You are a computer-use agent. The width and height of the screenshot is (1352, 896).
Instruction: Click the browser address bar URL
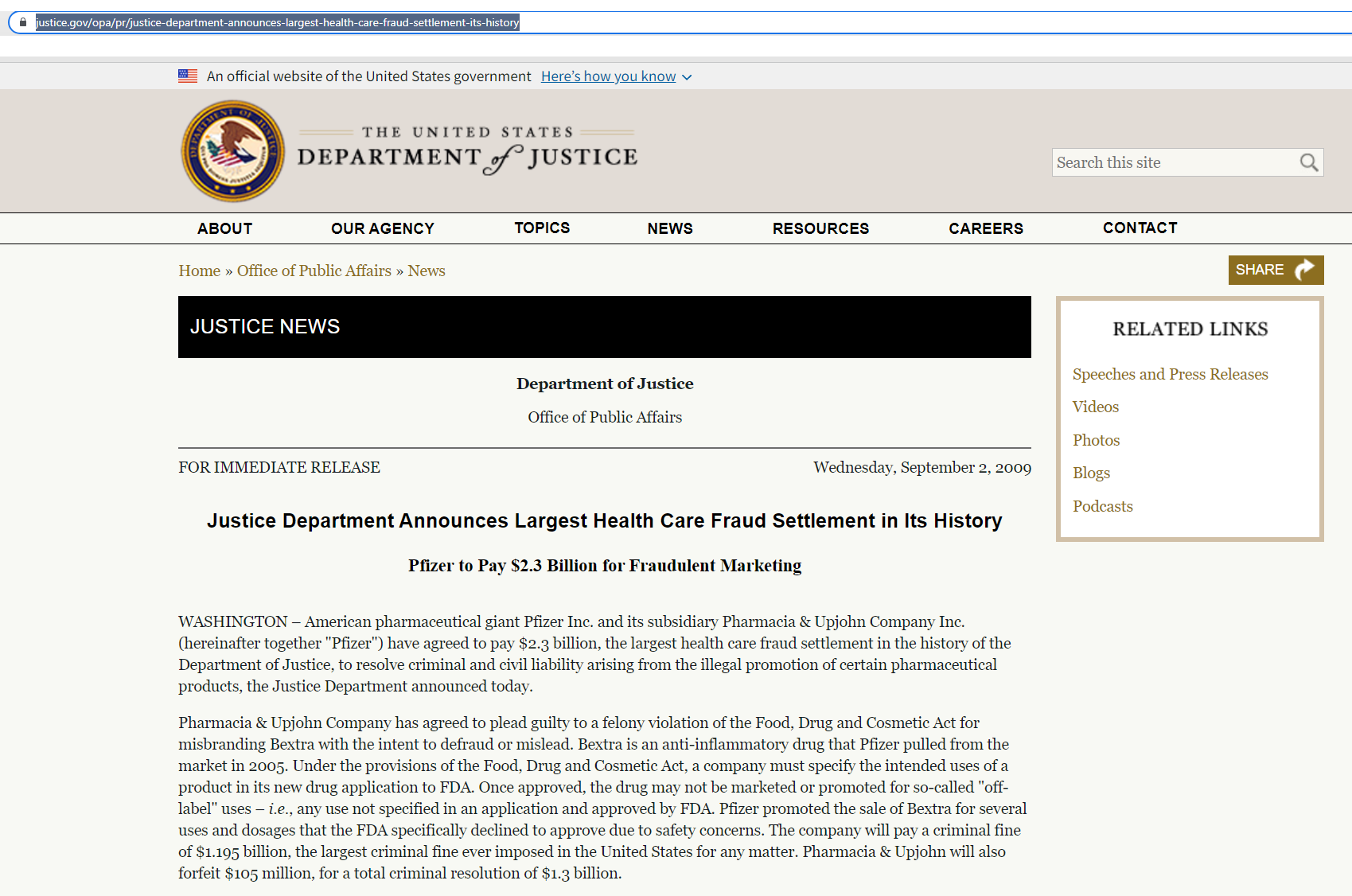tap(277, 22)
